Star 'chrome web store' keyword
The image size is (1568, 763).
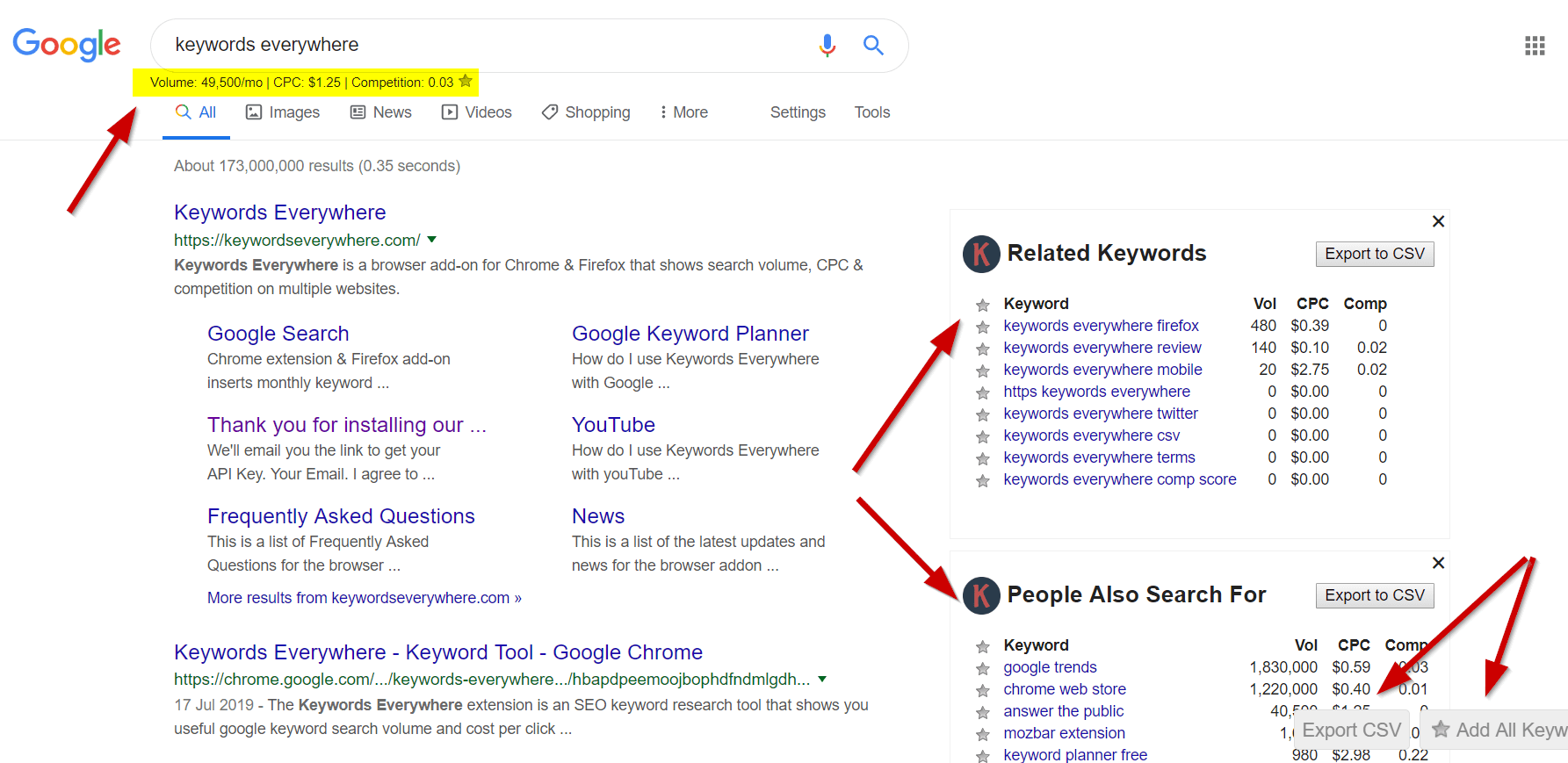983,690
